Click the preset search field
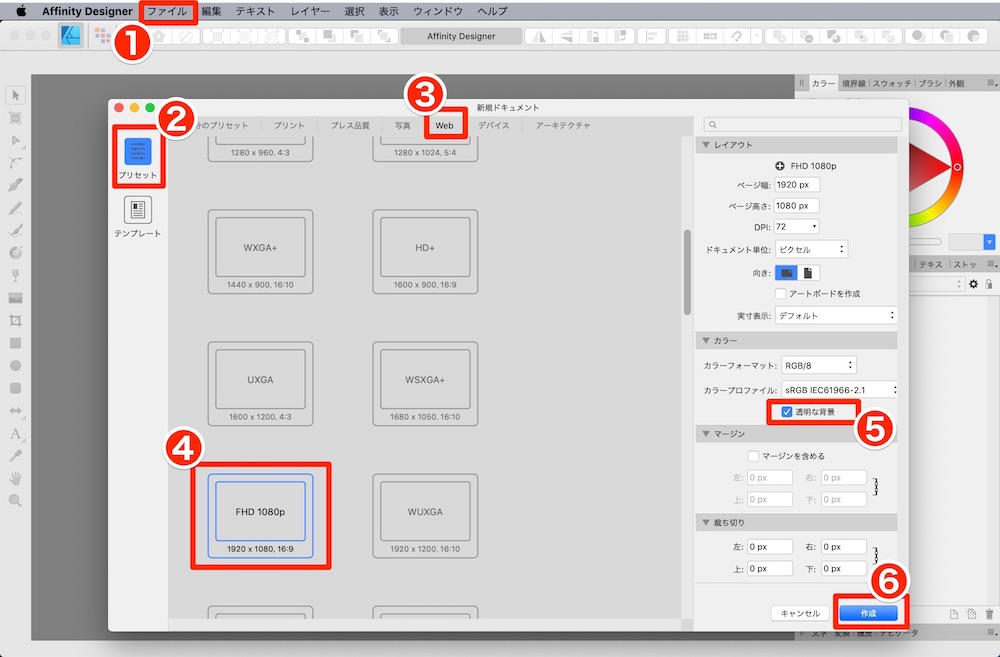The height and width of the screenshot is (657, 1000). coord(803,125)
